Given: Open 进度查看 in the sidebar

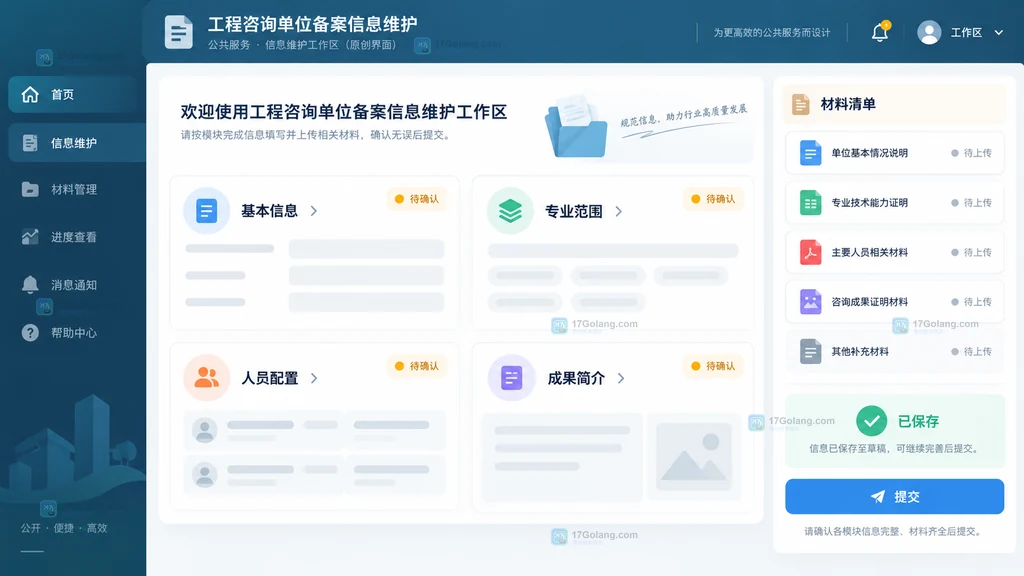Looking at the screenshot, I should click(x=74, y=236).
